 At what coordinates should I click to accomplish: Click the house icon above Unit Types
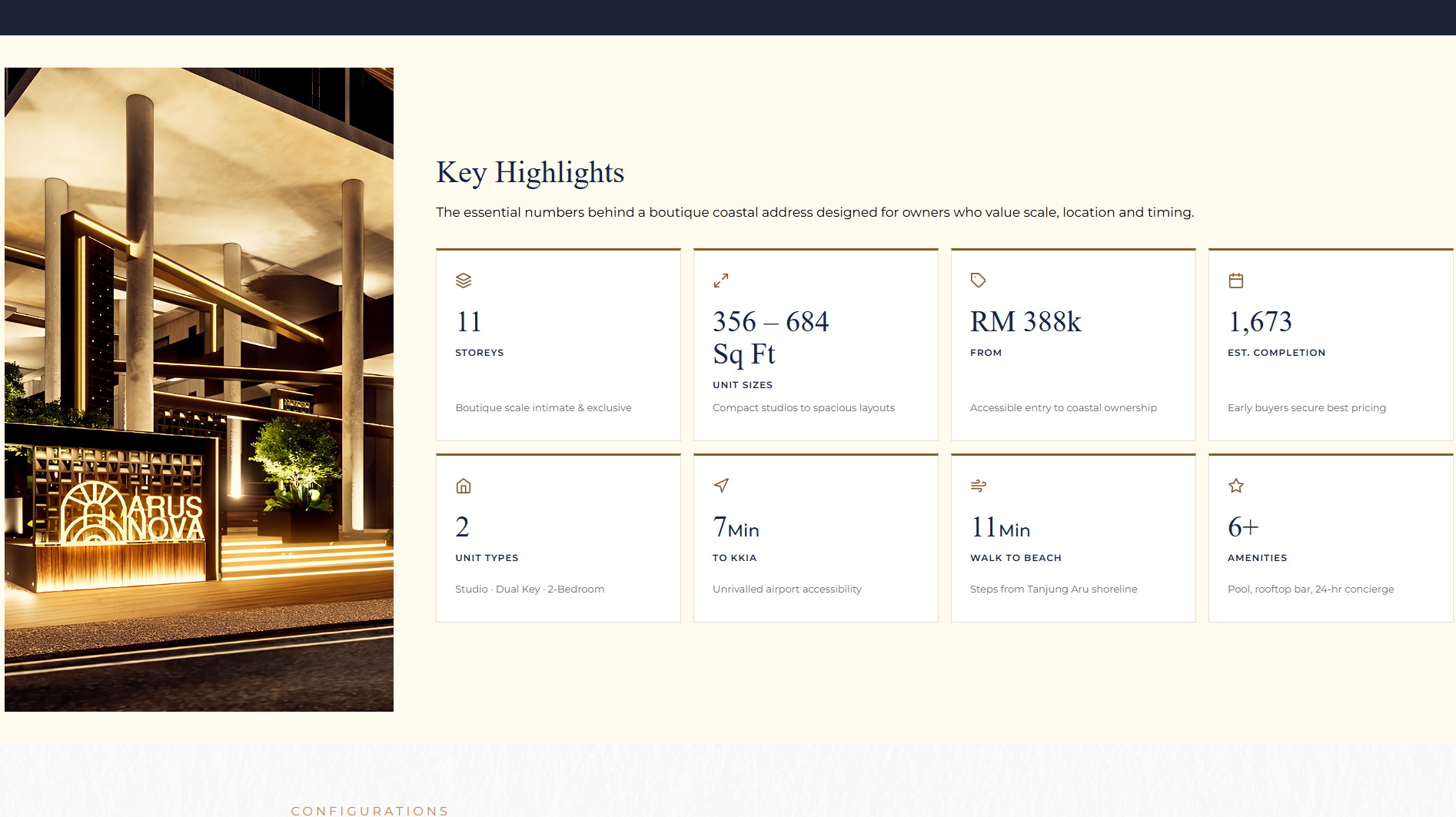(x=463, y=486)
